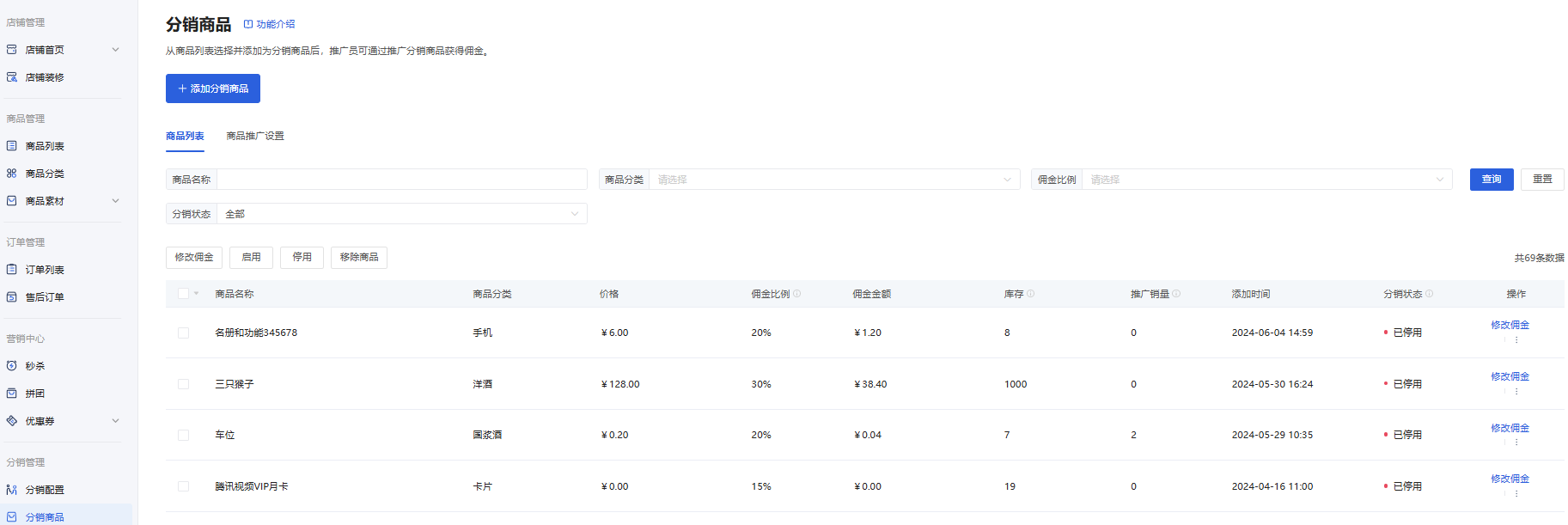This screenshot has height=525, width=1568.
Task: Check the 车位 row checkbox
Action: (x=183, y=435)
